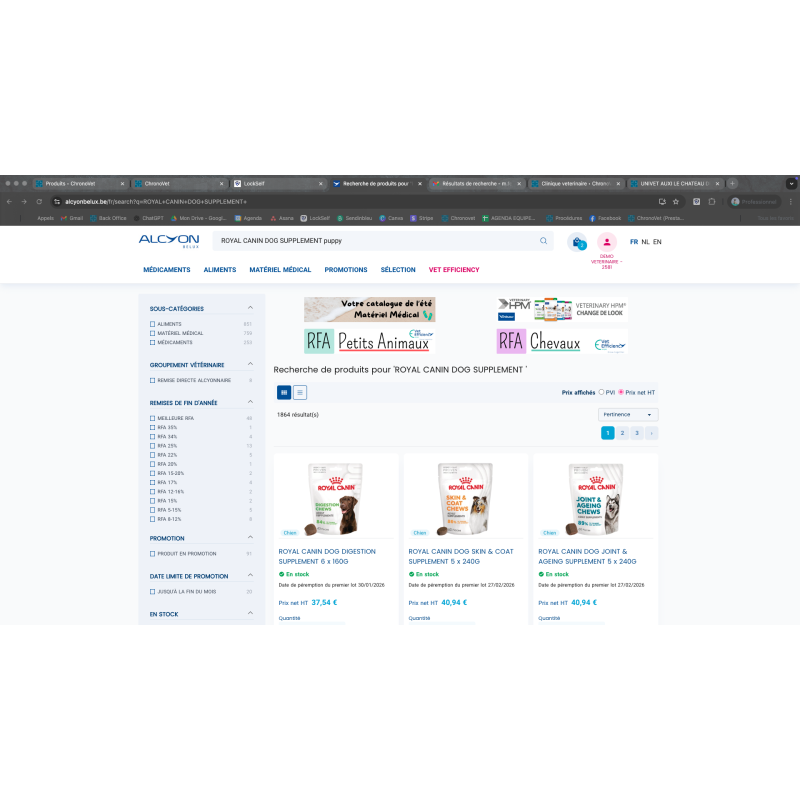Switch to the Résultats de recherche tab

tap(476, 184)
